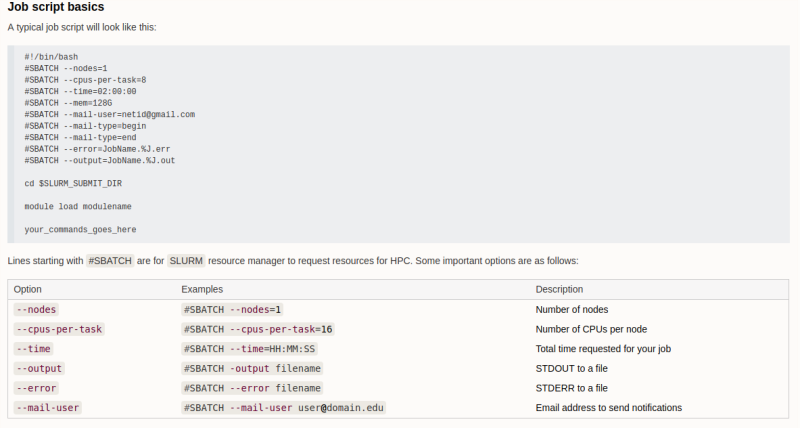Click the "Option" table column header

(x=28, y=289)
